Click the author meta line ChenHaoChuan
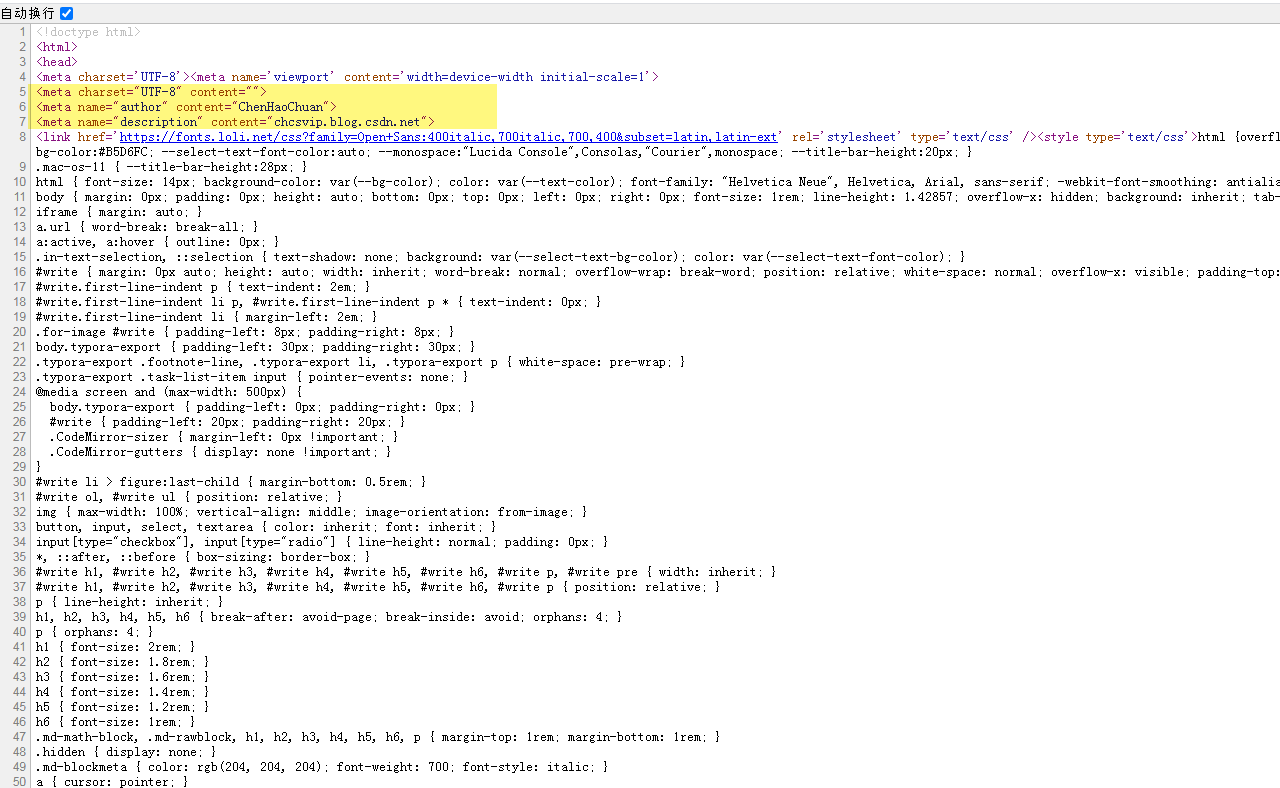 pos(186,107)
